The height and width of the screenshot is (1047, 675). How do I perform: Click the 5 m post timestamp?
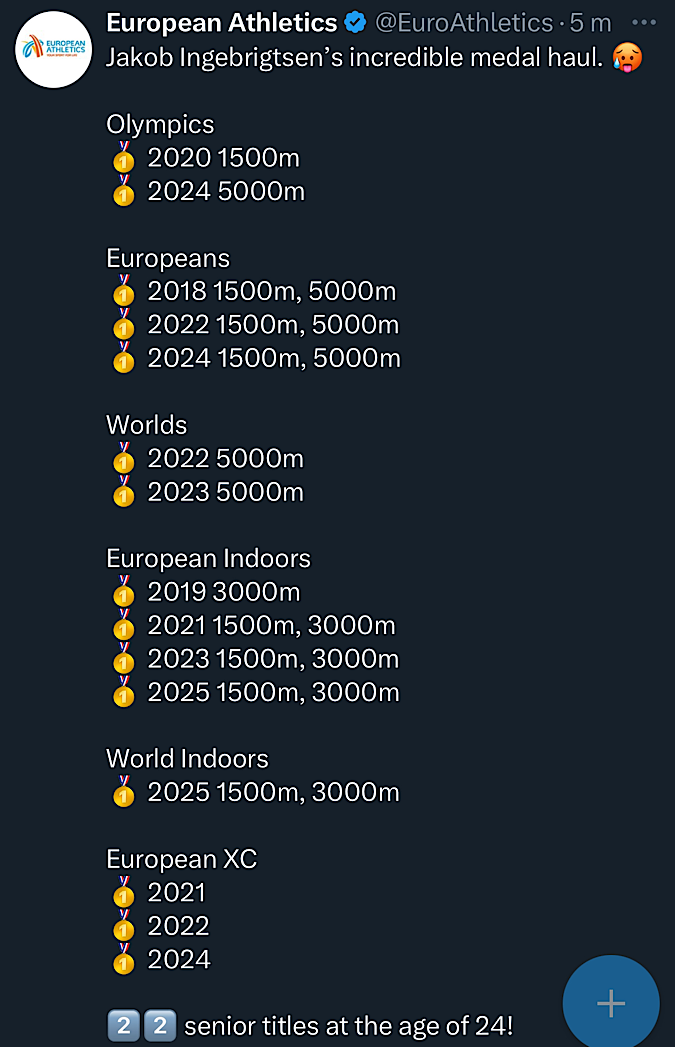tap(590, 23)
